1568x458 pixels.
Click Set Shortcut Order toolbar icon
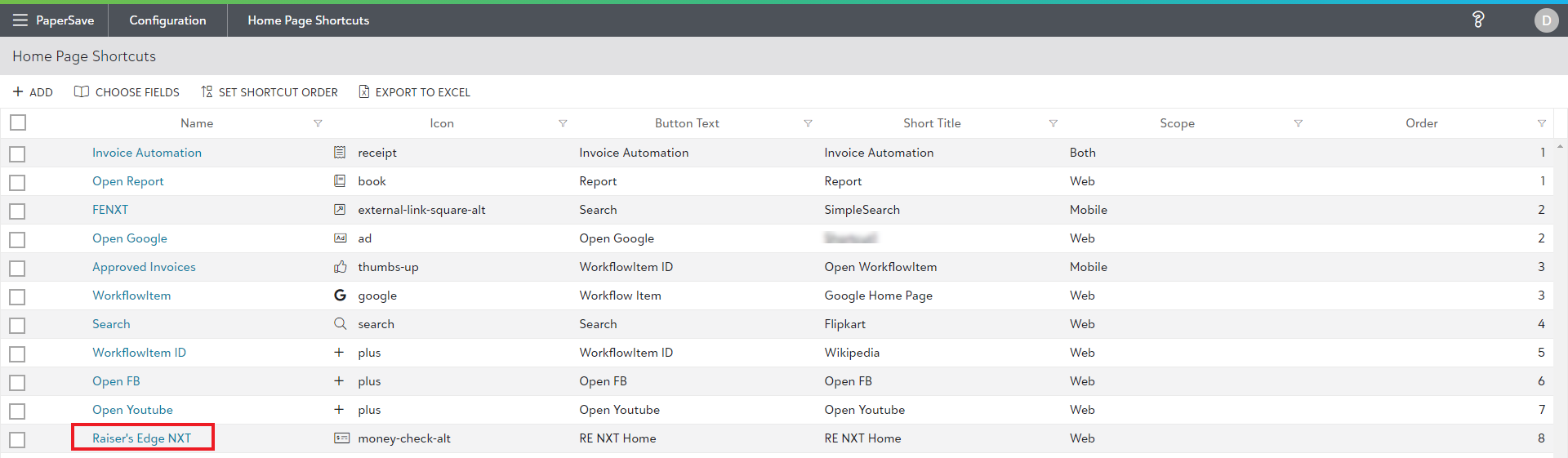[207, 92]
